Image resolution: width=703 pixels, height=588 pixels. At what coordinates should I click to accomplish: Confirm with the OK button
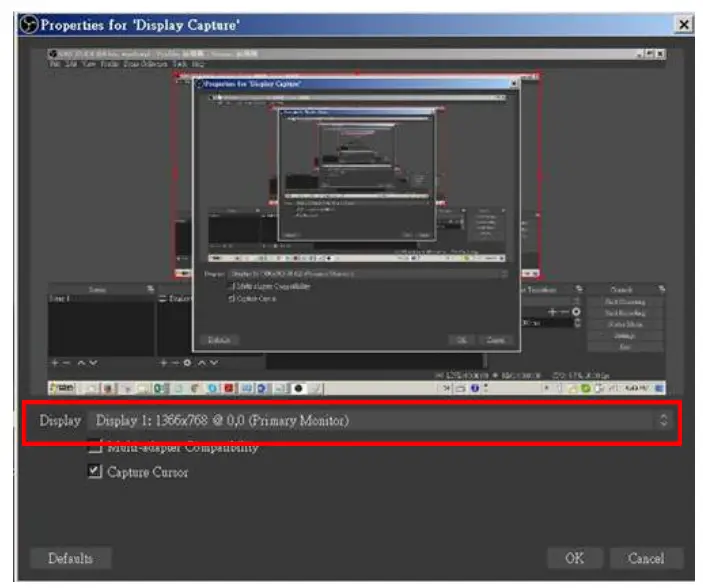point(575,558)
